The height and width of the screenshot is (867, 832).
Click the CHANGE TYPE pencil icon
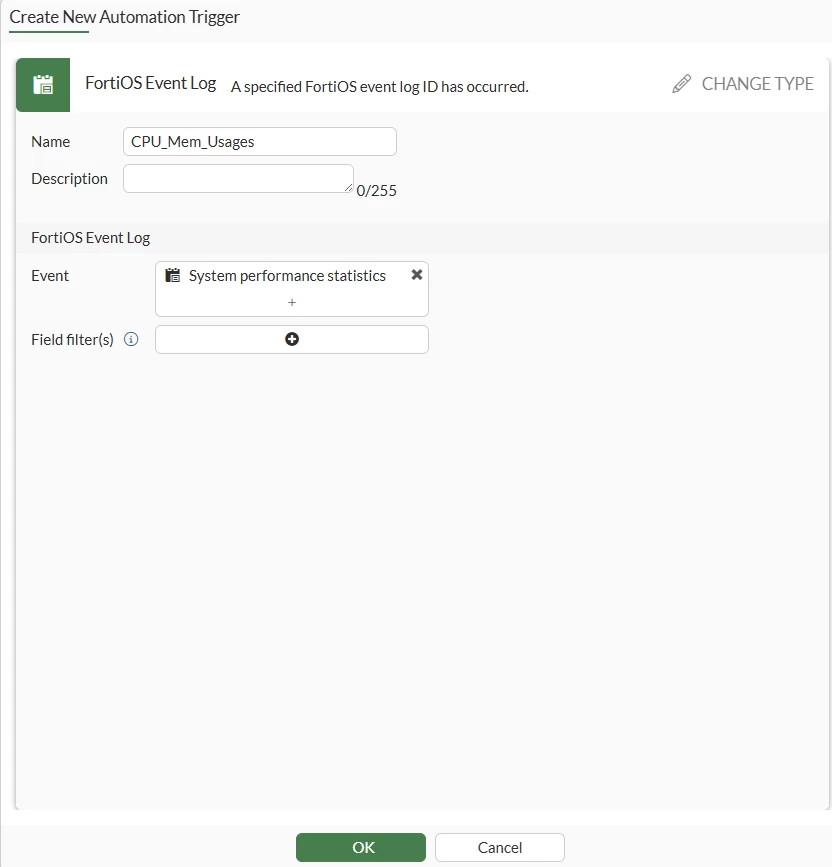681,83
